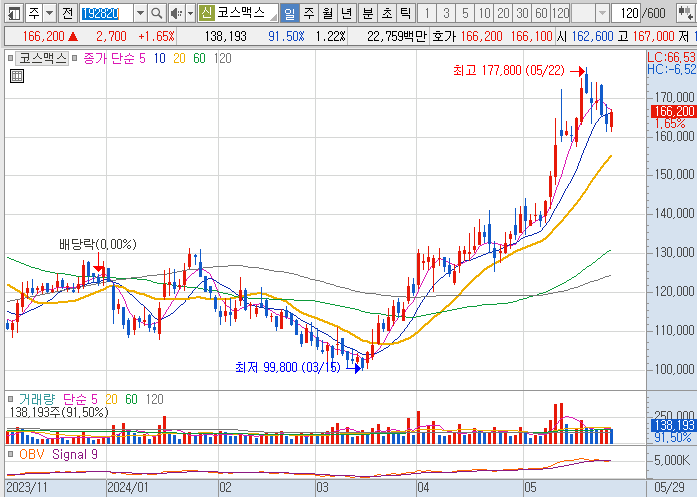Click the small square beside 거래량 label
Screen dimensions: 697x497
[x=10, y=399]
